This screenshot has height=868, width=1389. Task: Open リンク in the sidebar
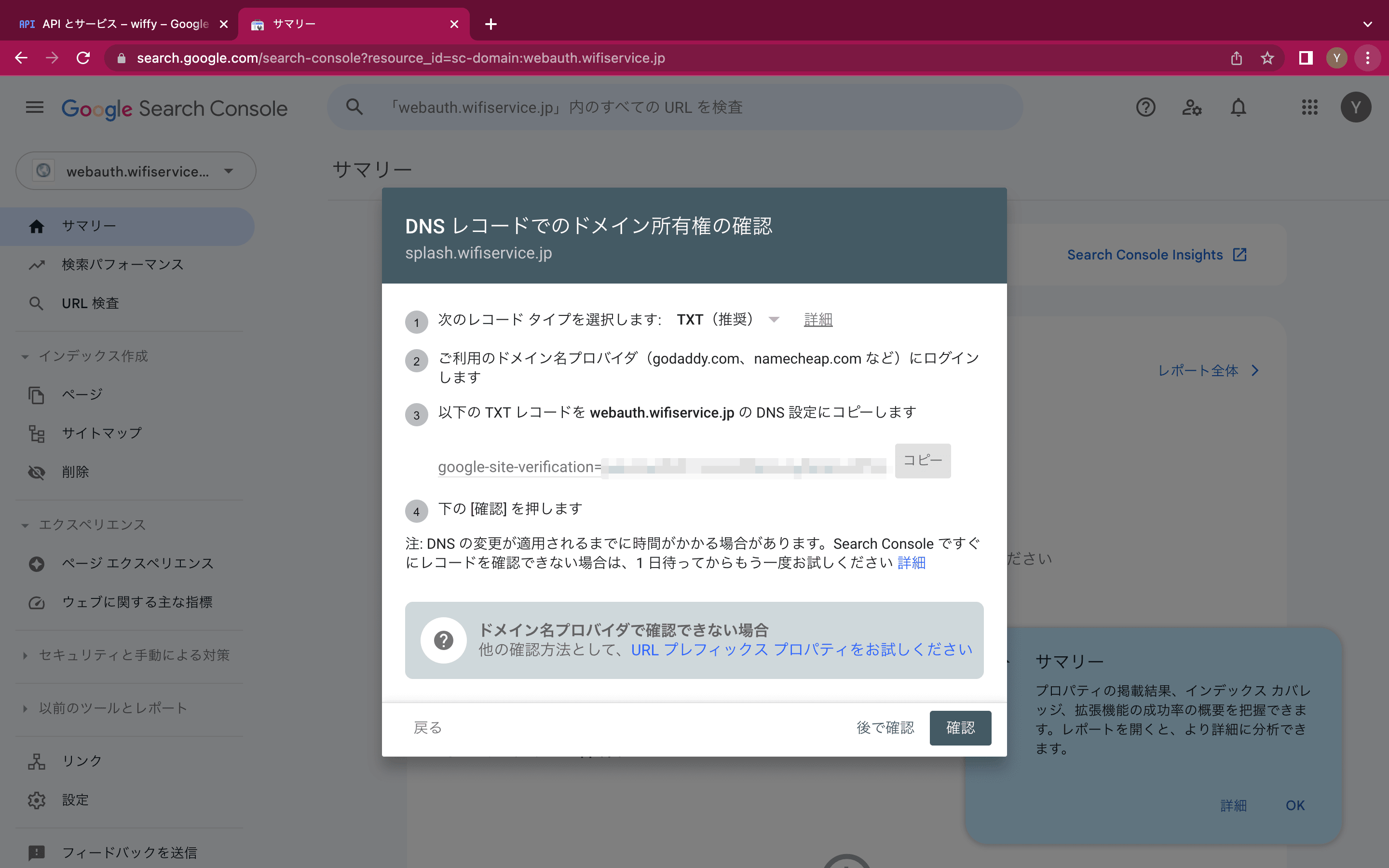pos(127,761)
